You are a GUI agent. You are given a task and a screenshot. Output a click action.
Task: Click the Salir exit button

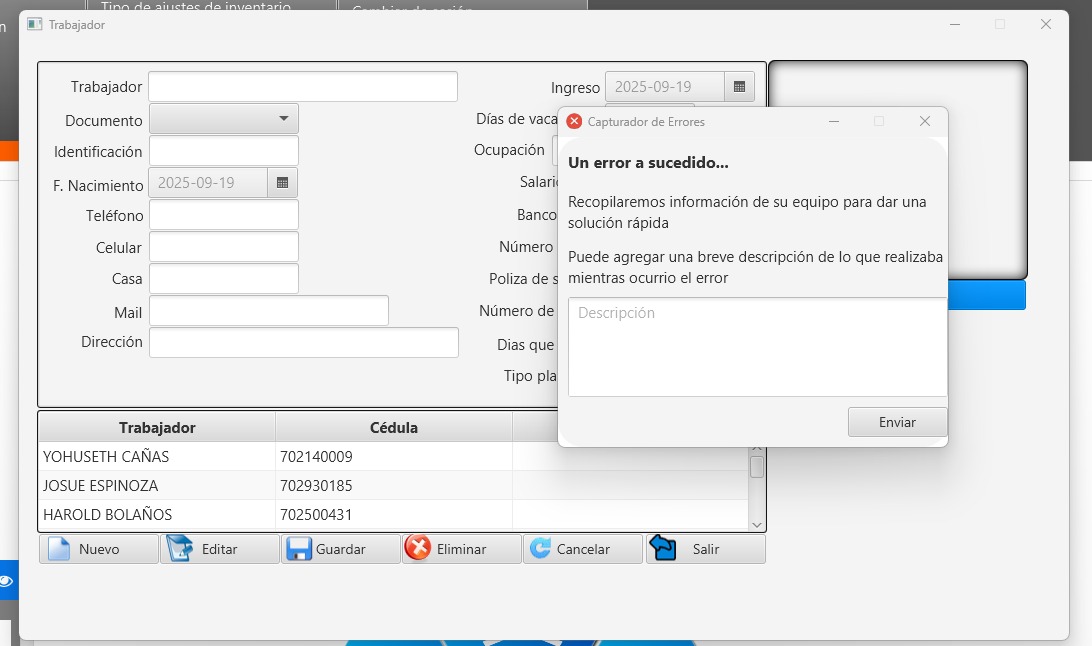(x=705, y=549)
